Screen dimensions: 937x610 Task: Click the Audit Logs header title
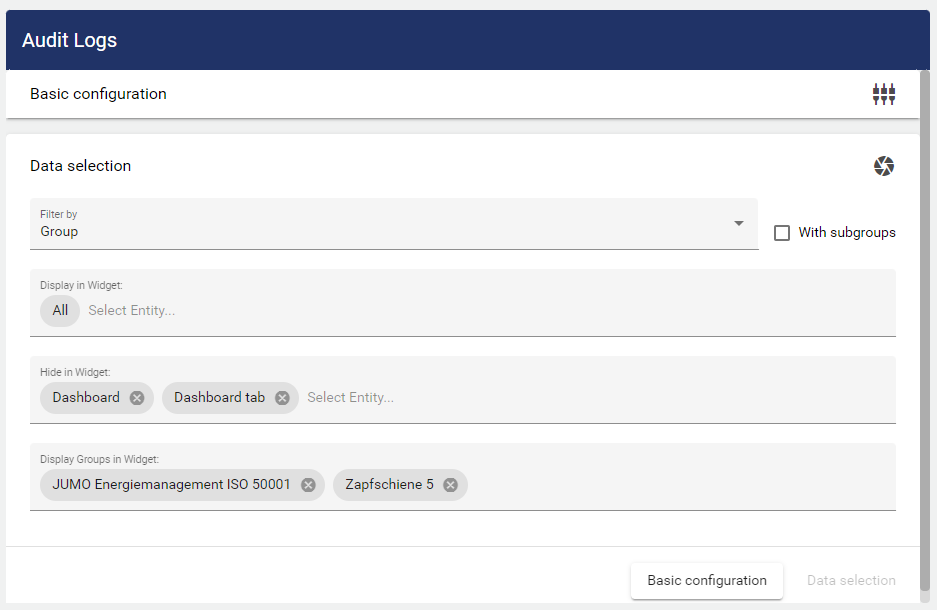click(70, 41)
